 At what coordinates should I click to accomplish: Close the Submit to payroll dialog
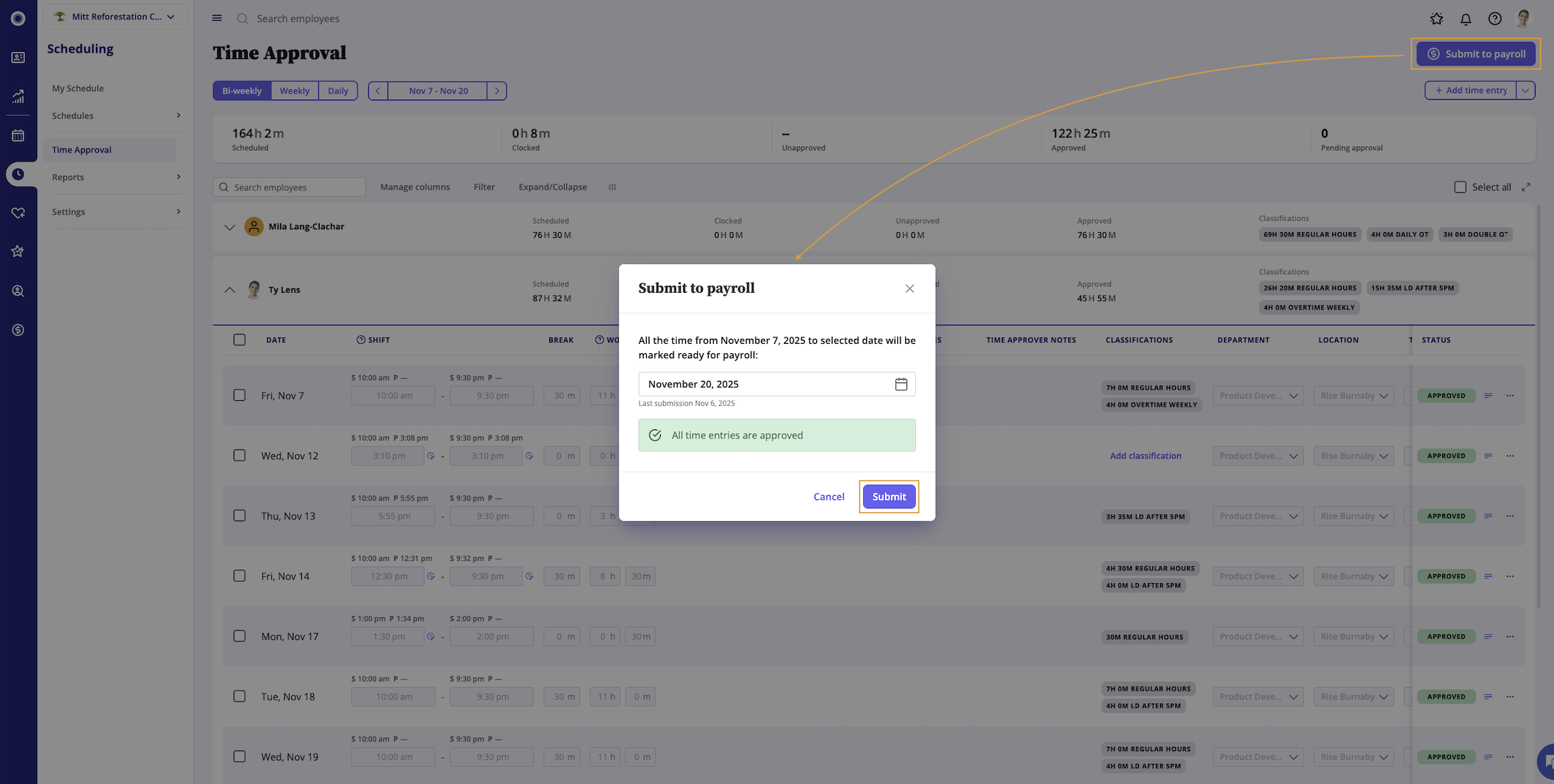pos(909,288)
